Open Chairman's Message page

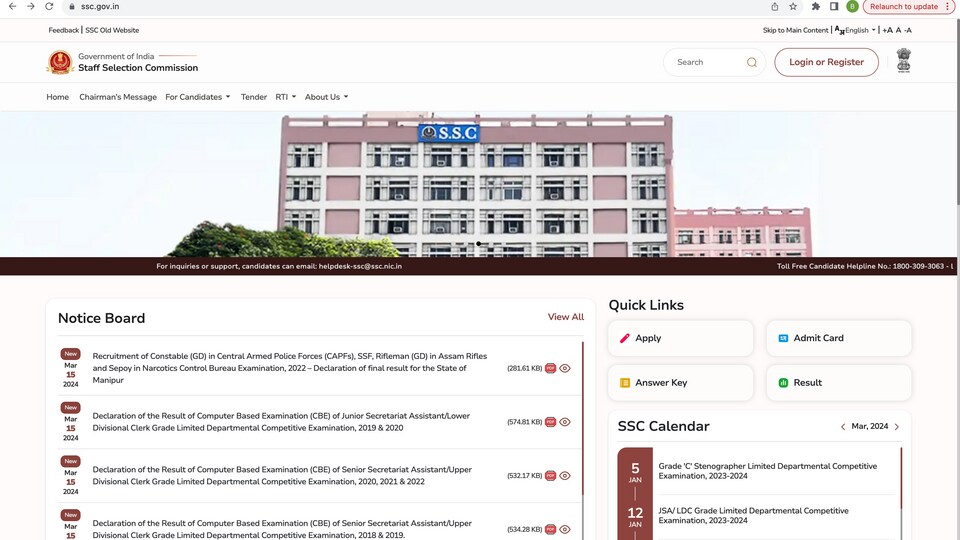coord(118,97)
